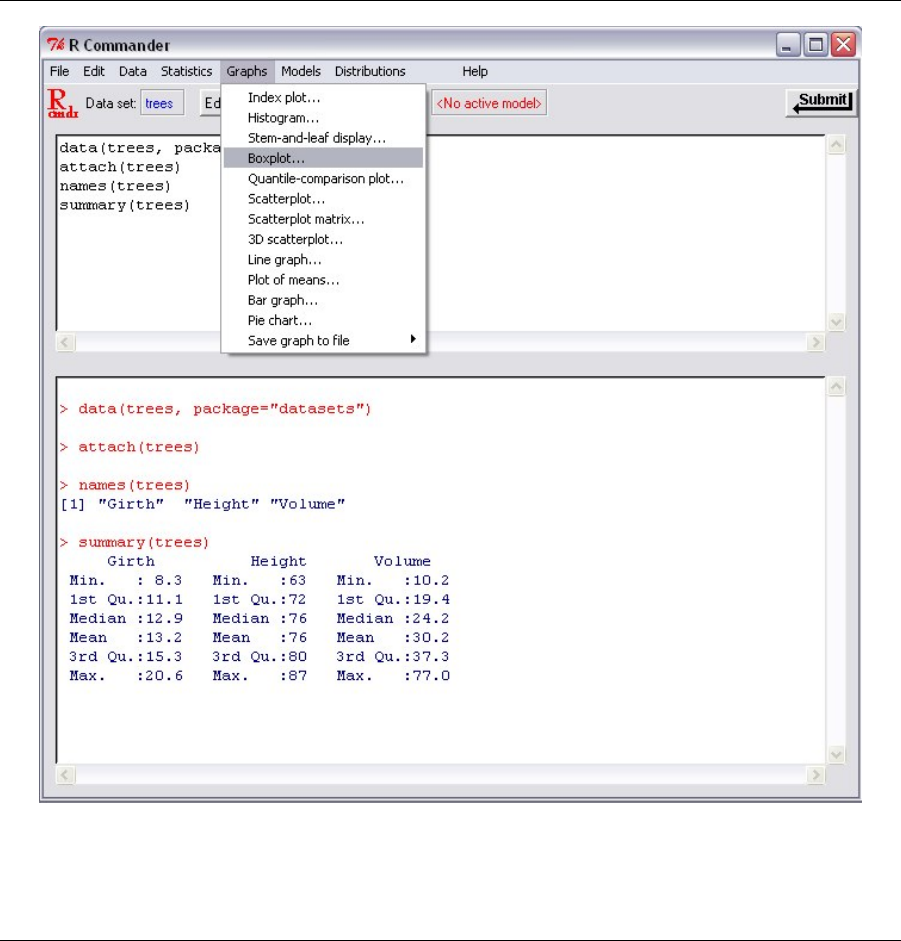Click the attach(trees) line in script window

(x=119, y=167)
